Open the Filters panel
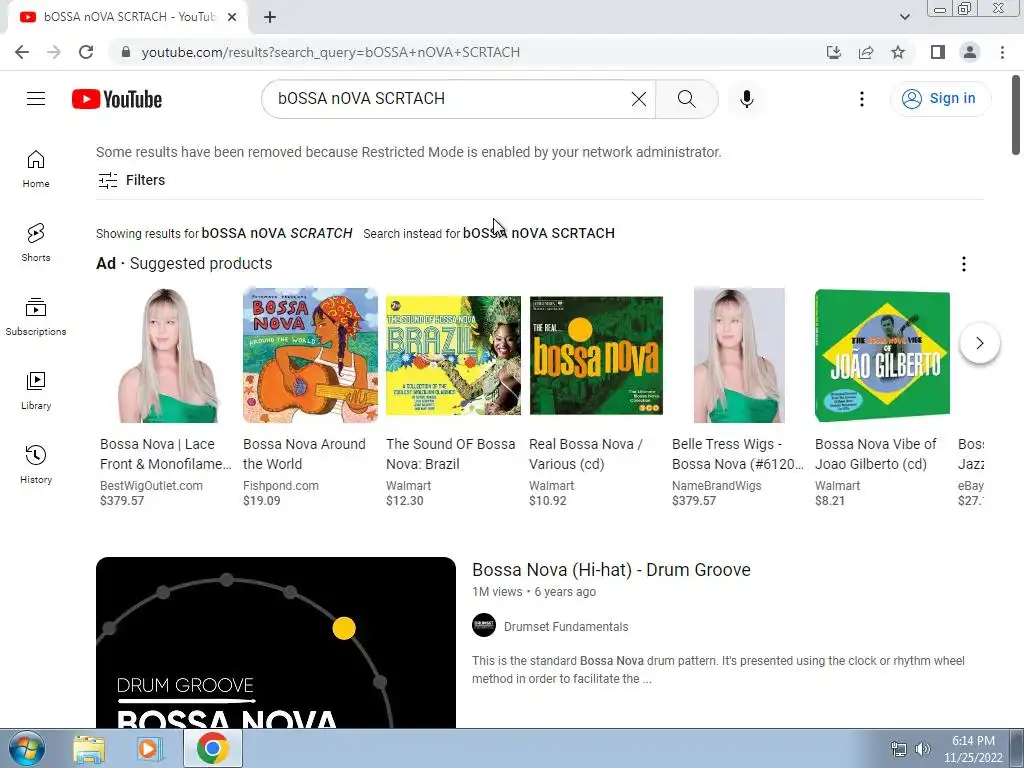 pyautogui.click(x=131, y=180)
